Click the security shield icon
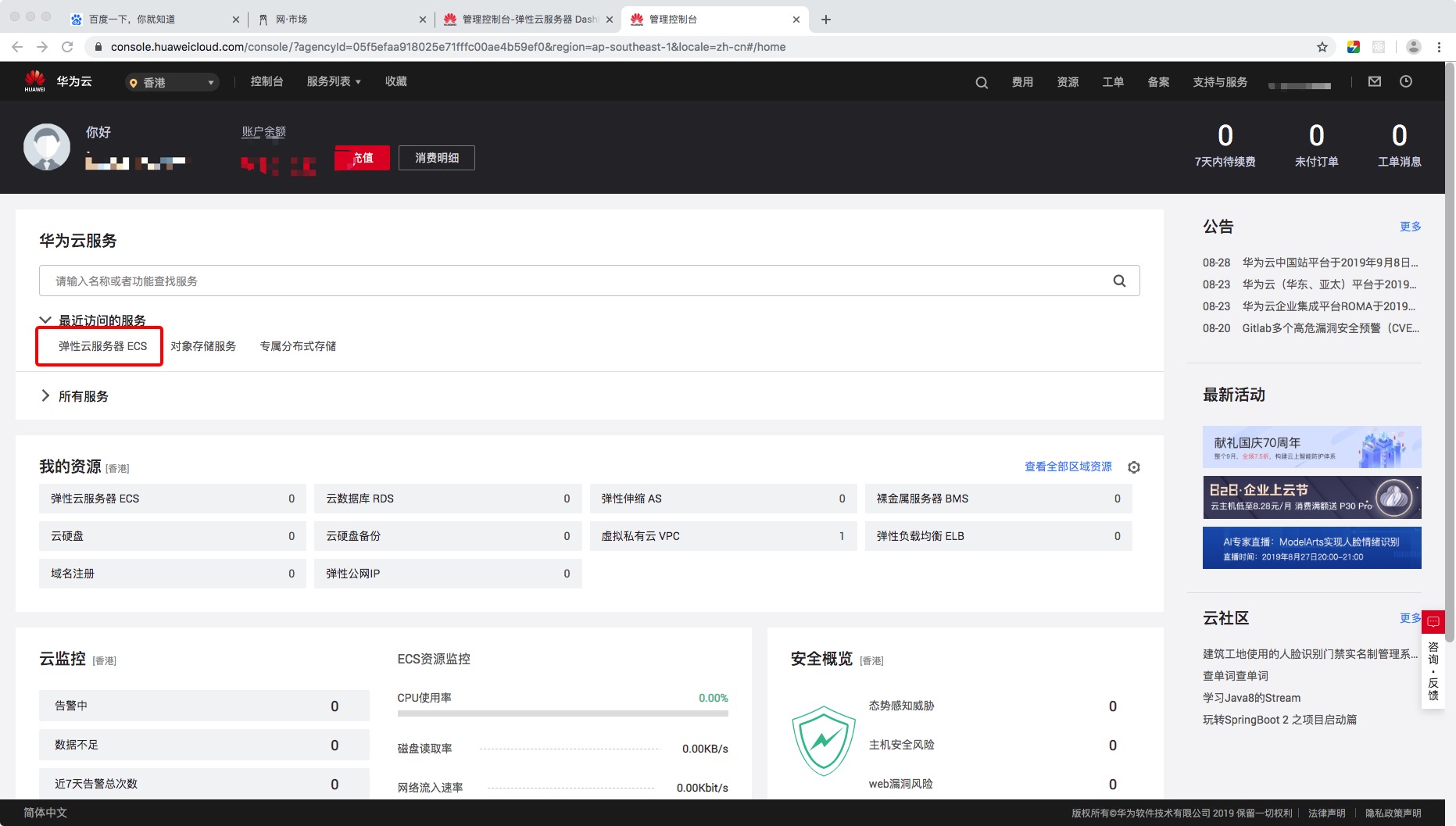The image size is (1456, 826). tap(824, 741)
